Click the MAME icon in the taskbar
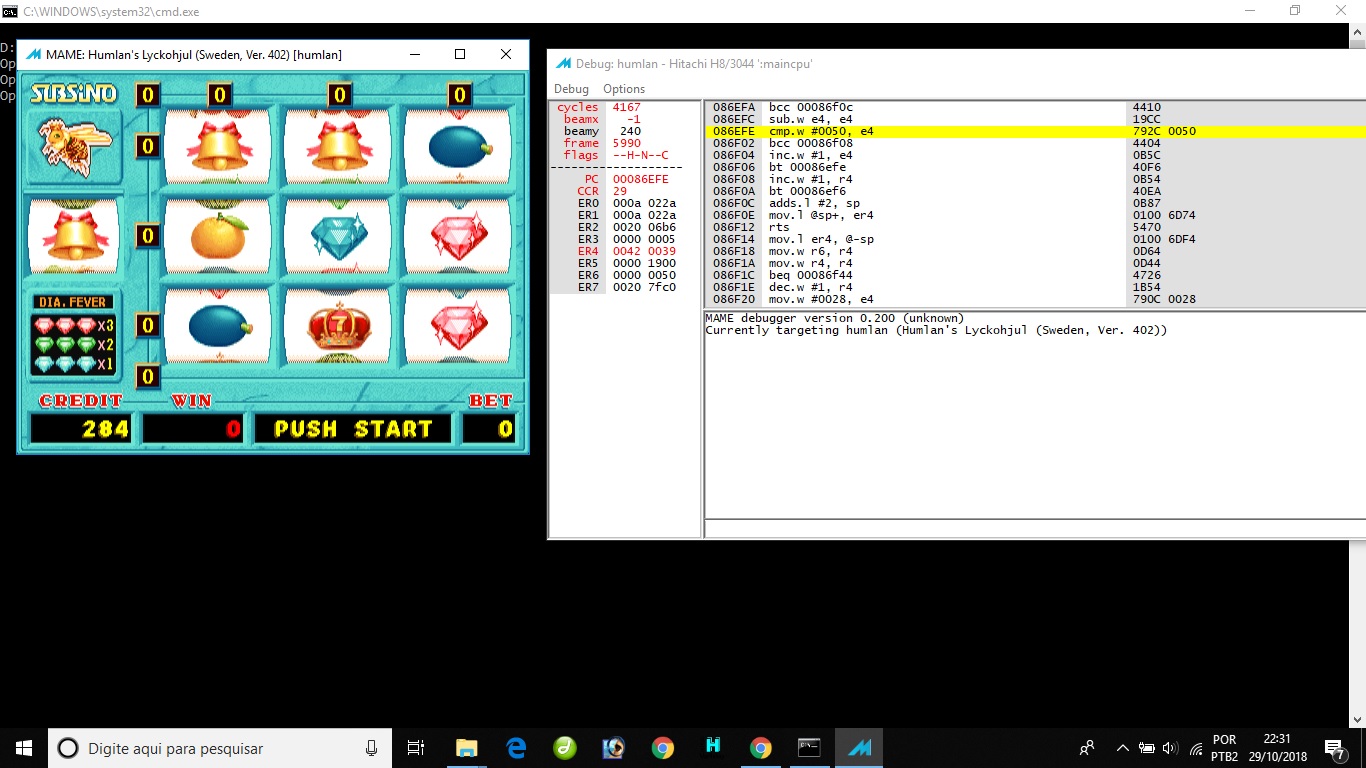Image resolution: width=1366 pixels, height=768 pixels. click(859, 748)
